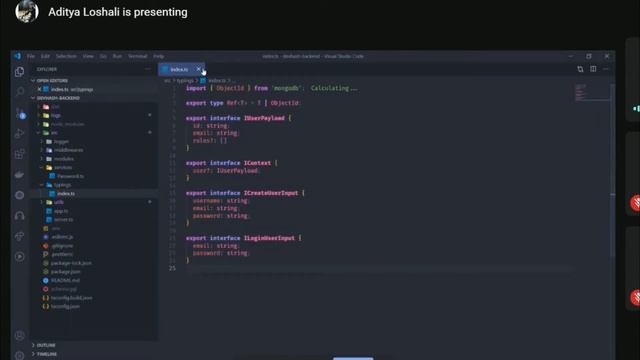
Task: Open the Search view in activity bar
Action: tap(20, 91)
